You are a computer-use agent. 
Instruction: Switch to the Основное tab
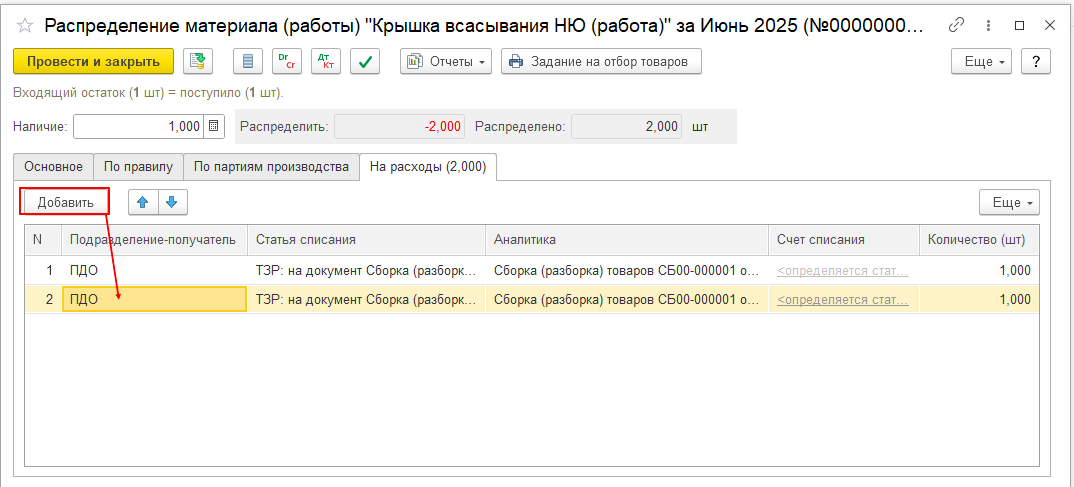point(54,167)
